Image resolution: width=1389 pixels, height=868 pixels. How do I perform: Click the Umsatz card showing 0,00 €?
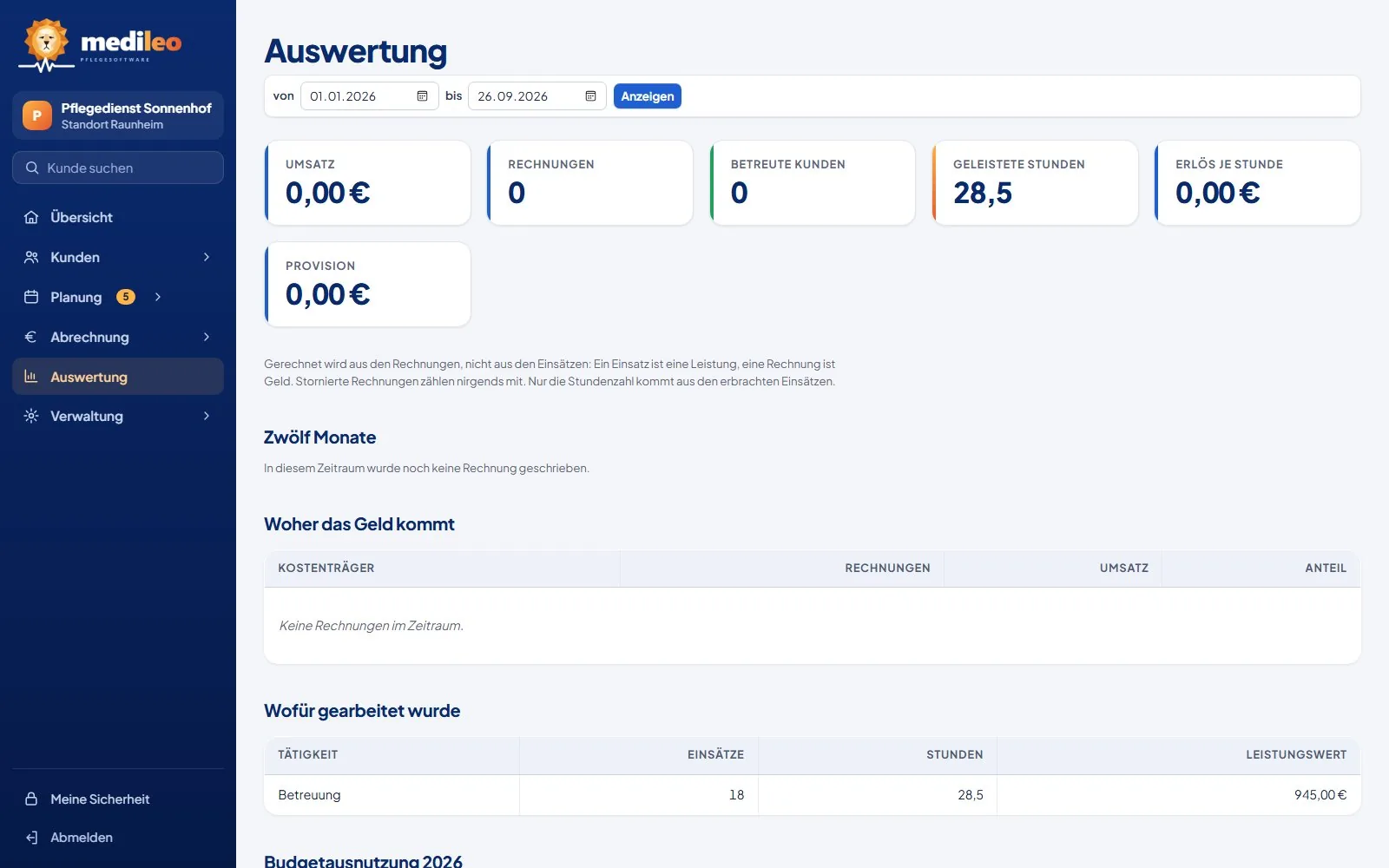point(367,183)
